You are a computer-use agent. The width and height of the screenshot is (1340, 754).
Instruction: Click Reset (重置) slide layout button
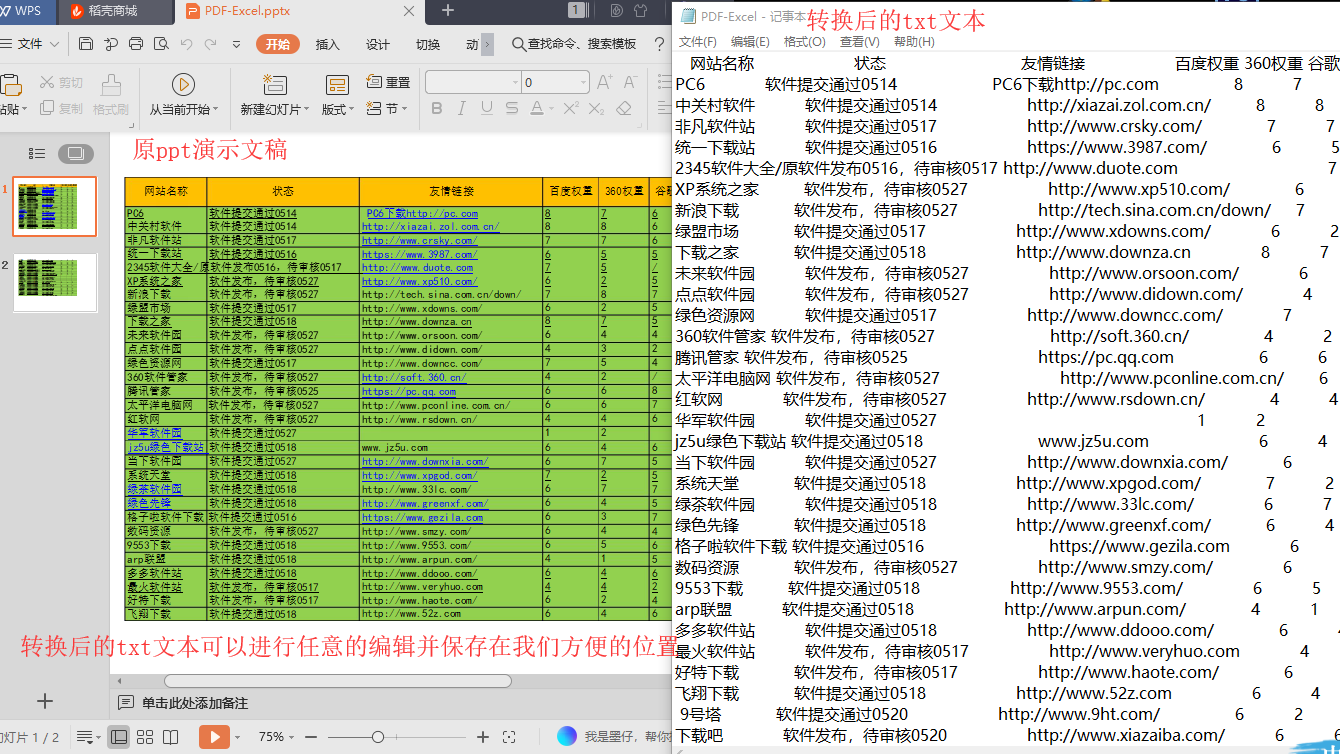tap(389, 82)
